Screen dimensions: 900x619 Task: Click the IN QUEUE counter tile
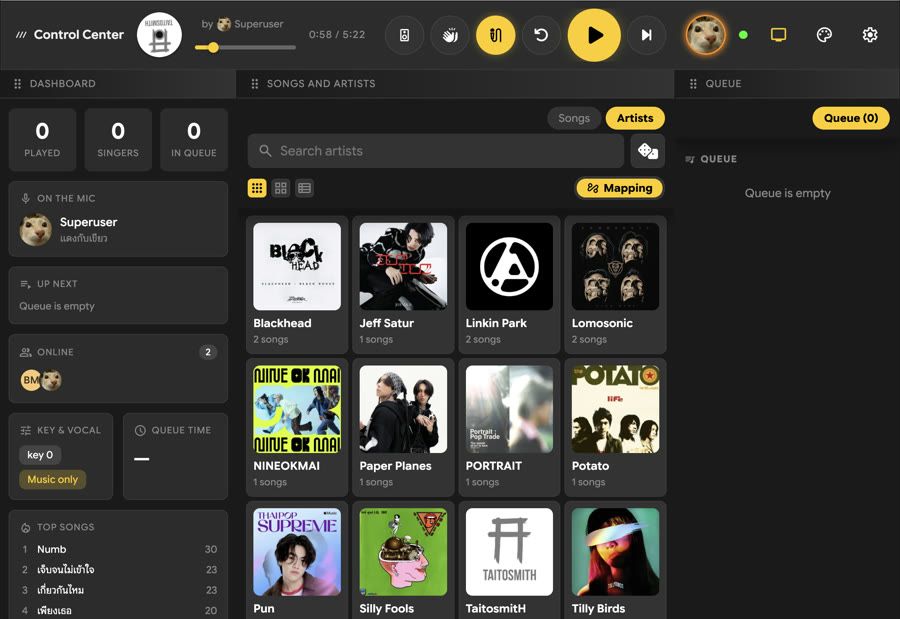194,140
